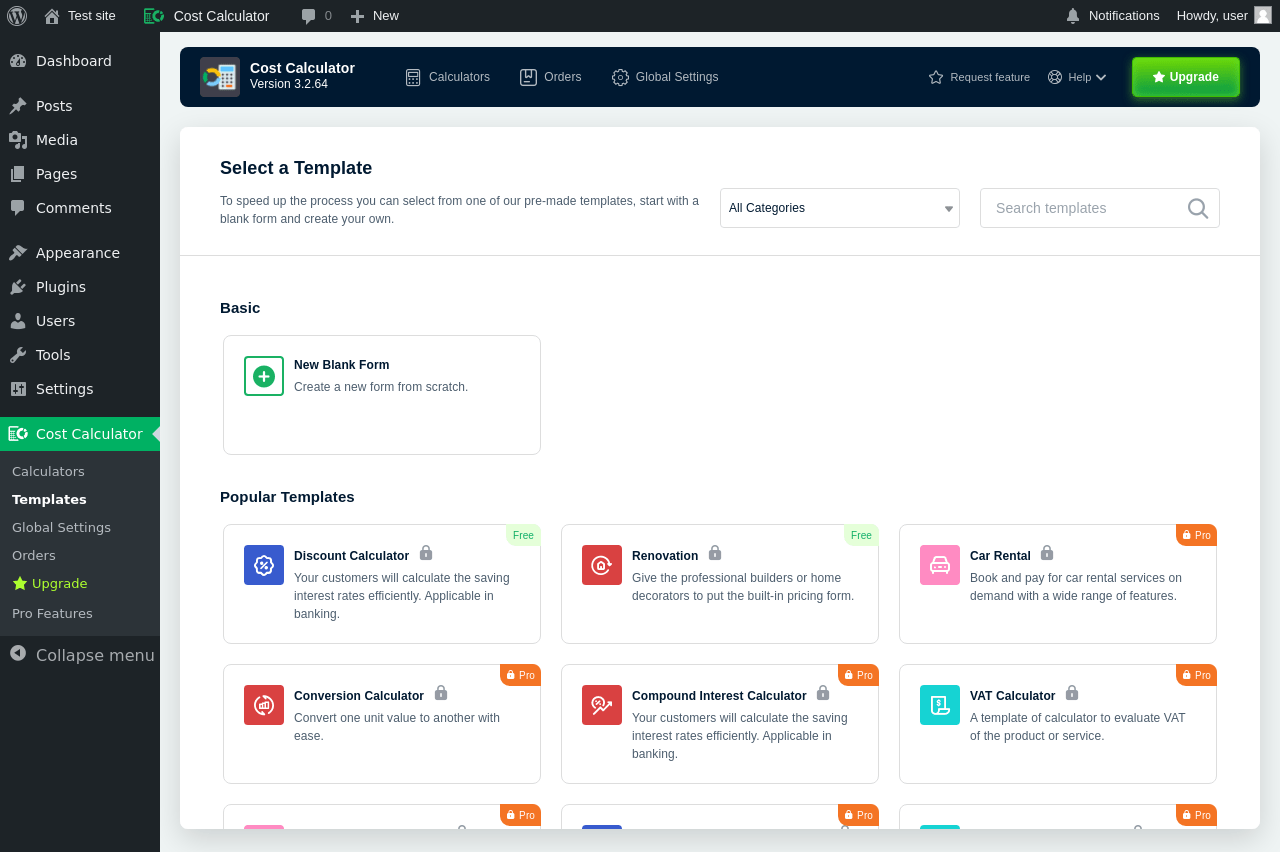Open Test site home link
Viewport: 1280px width, 852px height.
(x=80, y=16)
